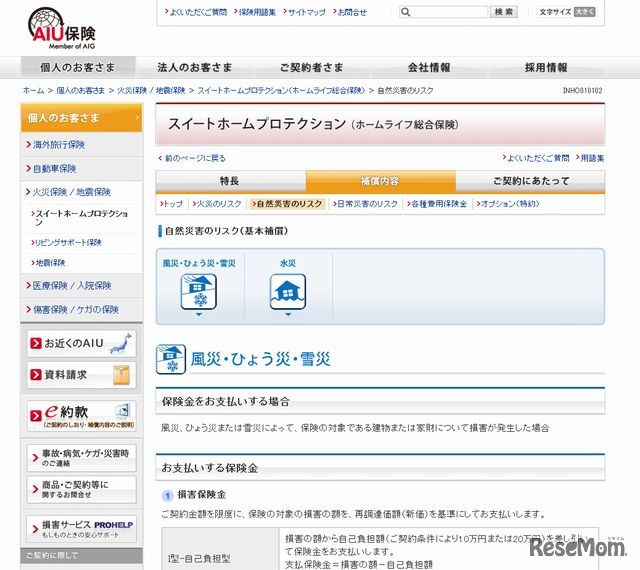Select 自然災害のリスク sub-navigation item
The height and width of the screenshot is (570, 640).
coord(287,204)
